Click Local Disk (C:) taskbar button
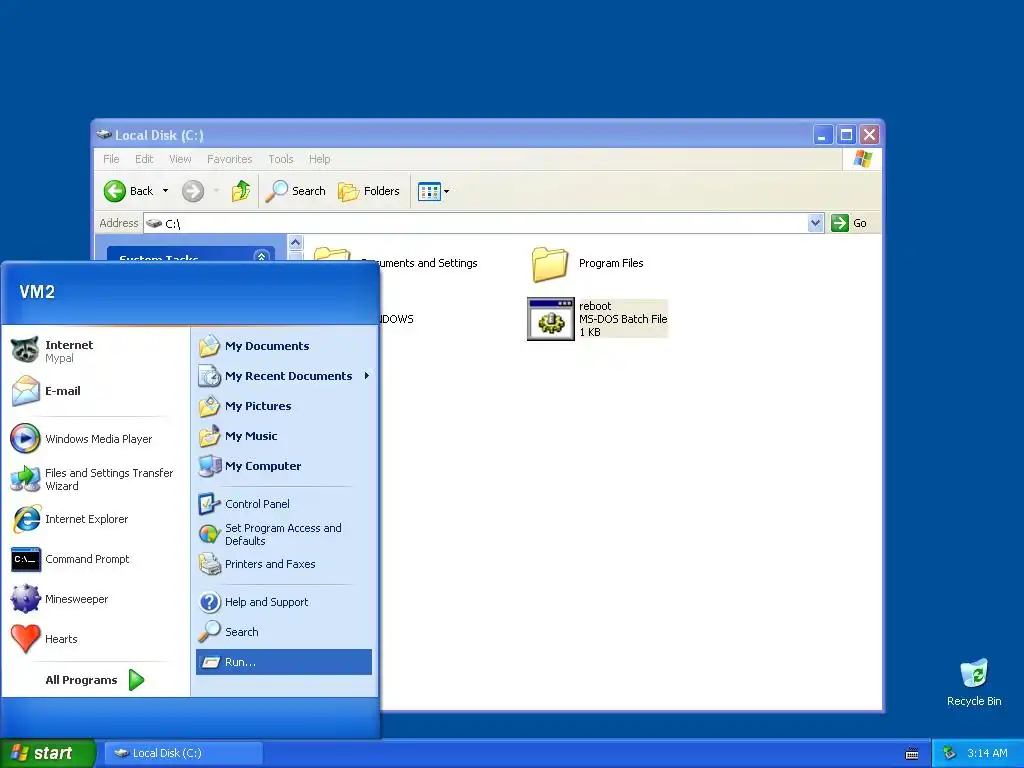Screen dimensions: 1024x768 184,753
